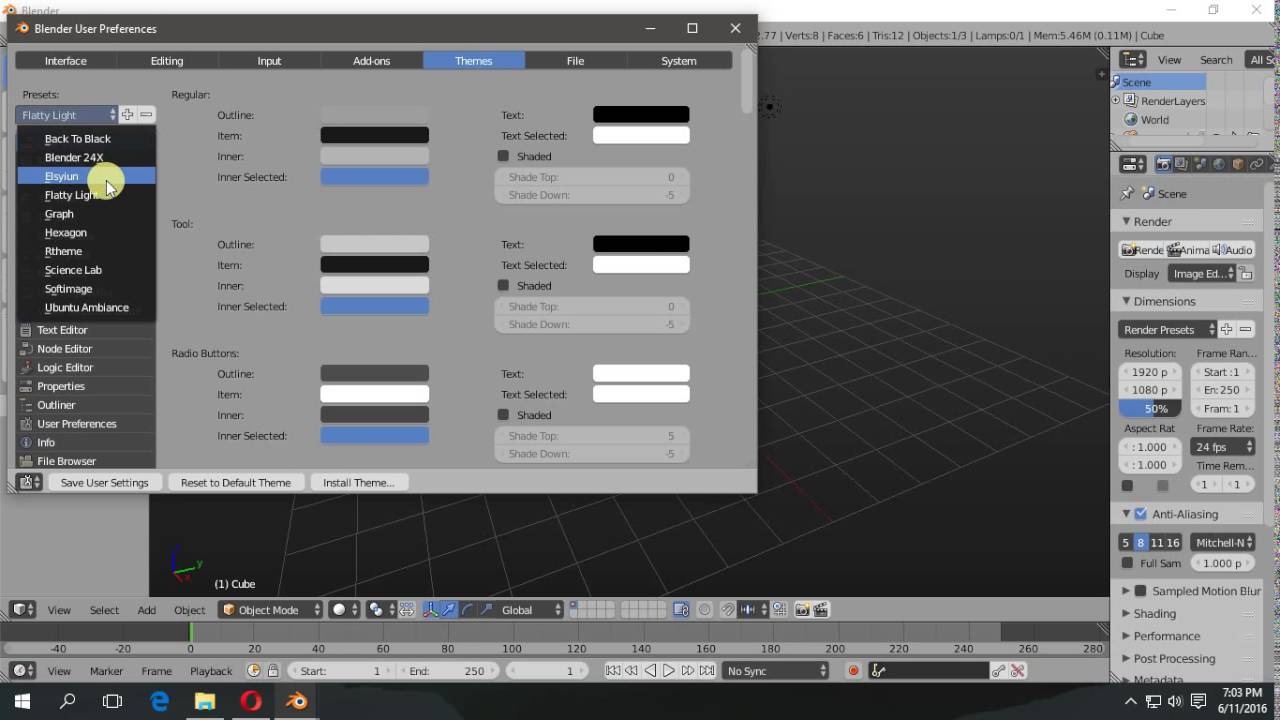Screen dimensions: 1280x720
Task: Click the translate manipulator arrow icon
Action: 449,610
